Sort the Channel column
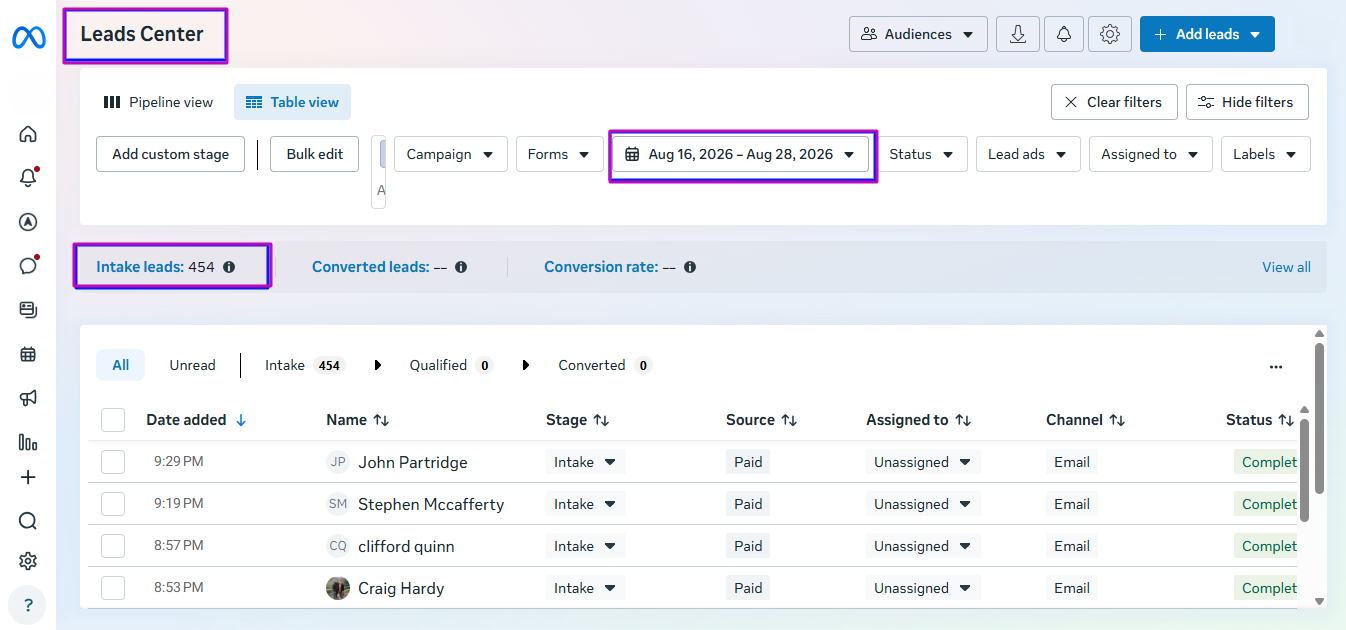This screenshot has width=1346, height=630. pos(1117,420)
